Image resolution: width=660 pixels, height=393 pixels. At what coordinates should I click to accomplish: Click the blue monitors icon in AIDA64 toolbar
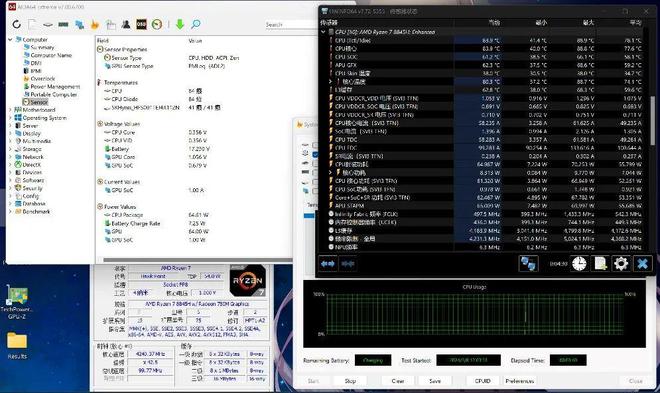[x=79, y=24]
